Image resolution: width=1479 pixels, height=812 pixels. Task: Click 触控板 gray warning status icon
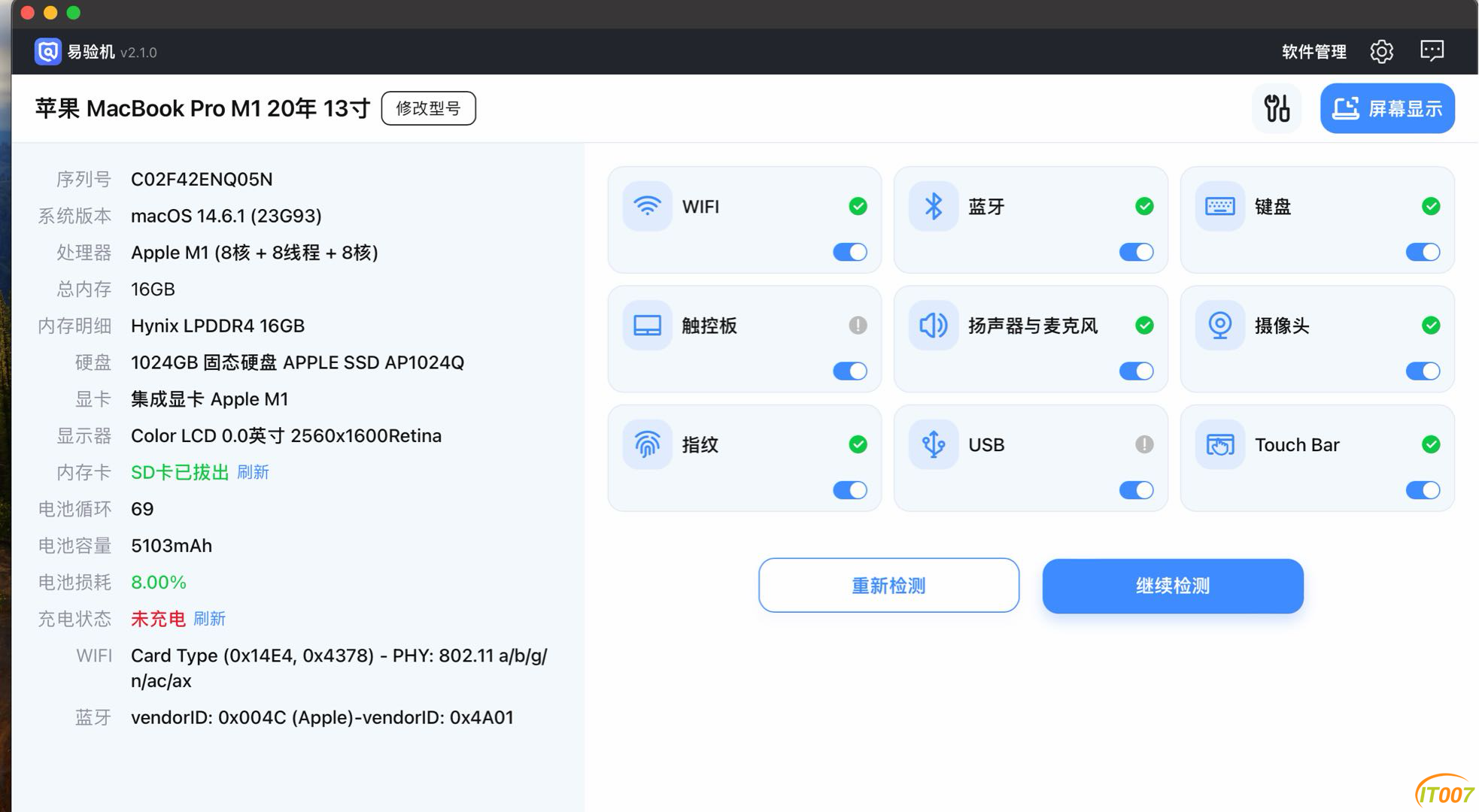858,325
